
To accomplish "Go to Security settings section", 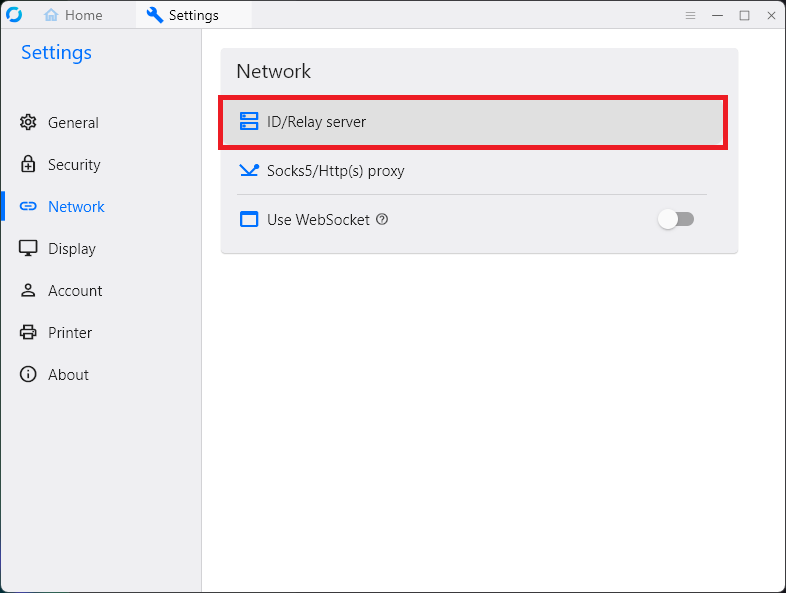I will (74, 165).
